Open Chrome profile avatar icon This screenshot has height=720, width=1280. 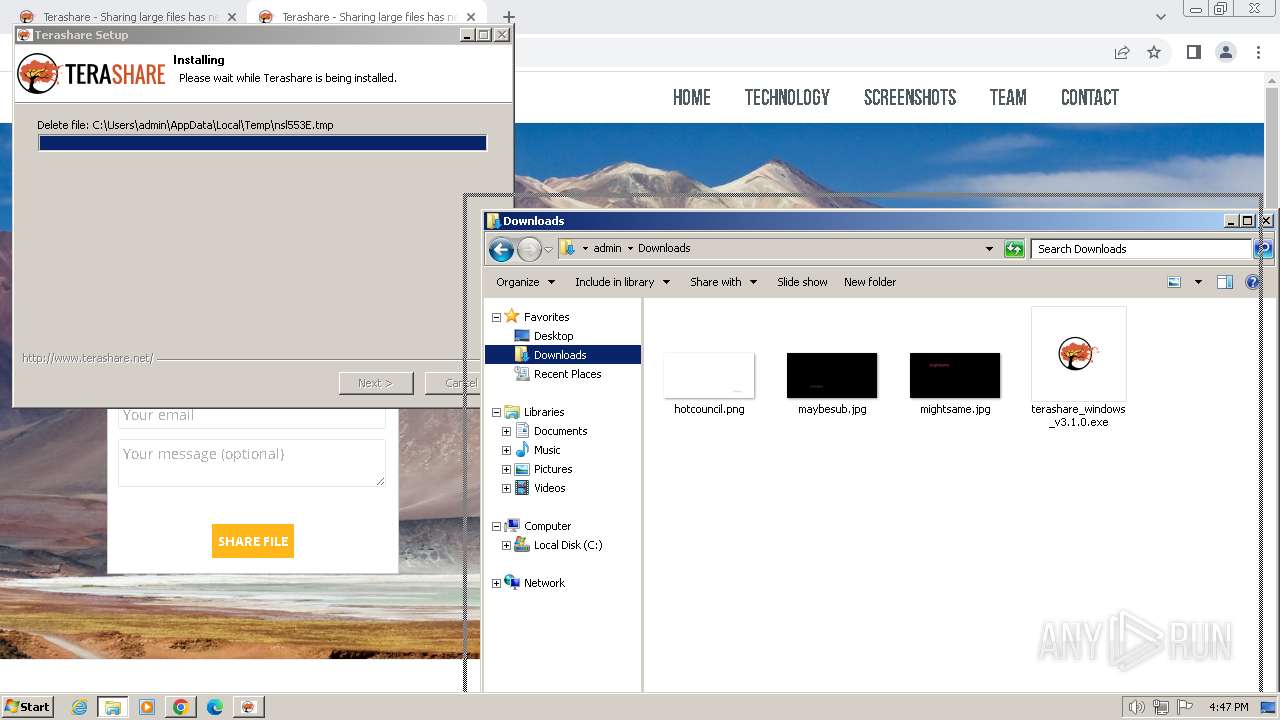pos(1225,52)
